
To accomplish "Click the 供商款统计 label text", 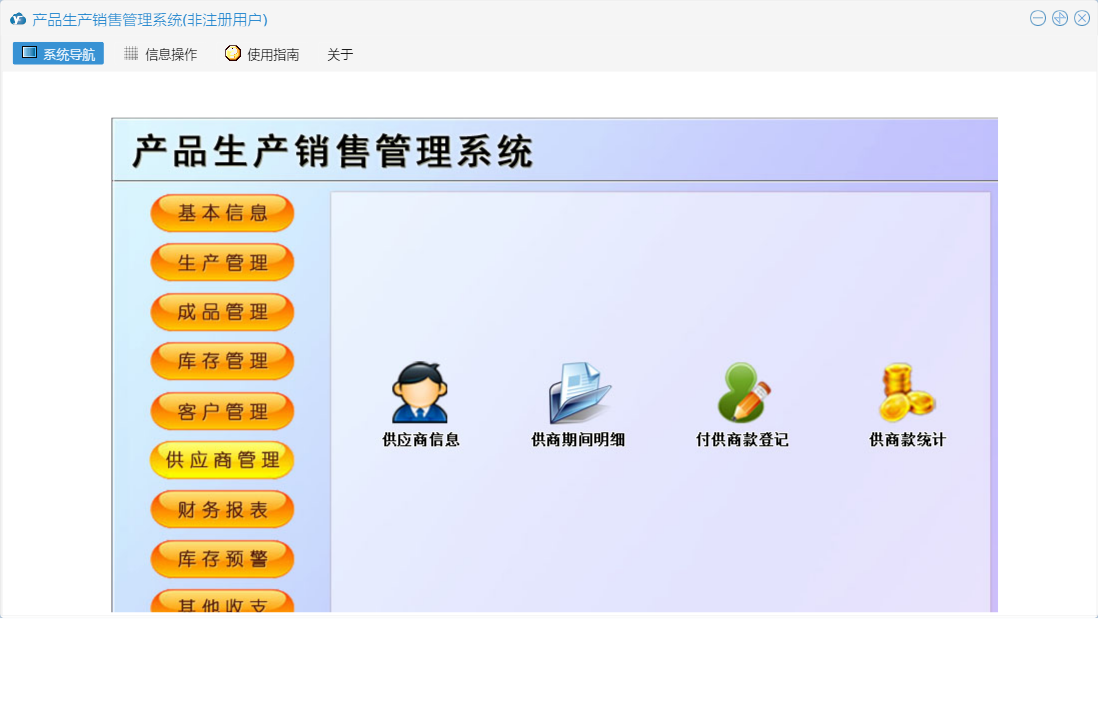I will click(908, 440).
